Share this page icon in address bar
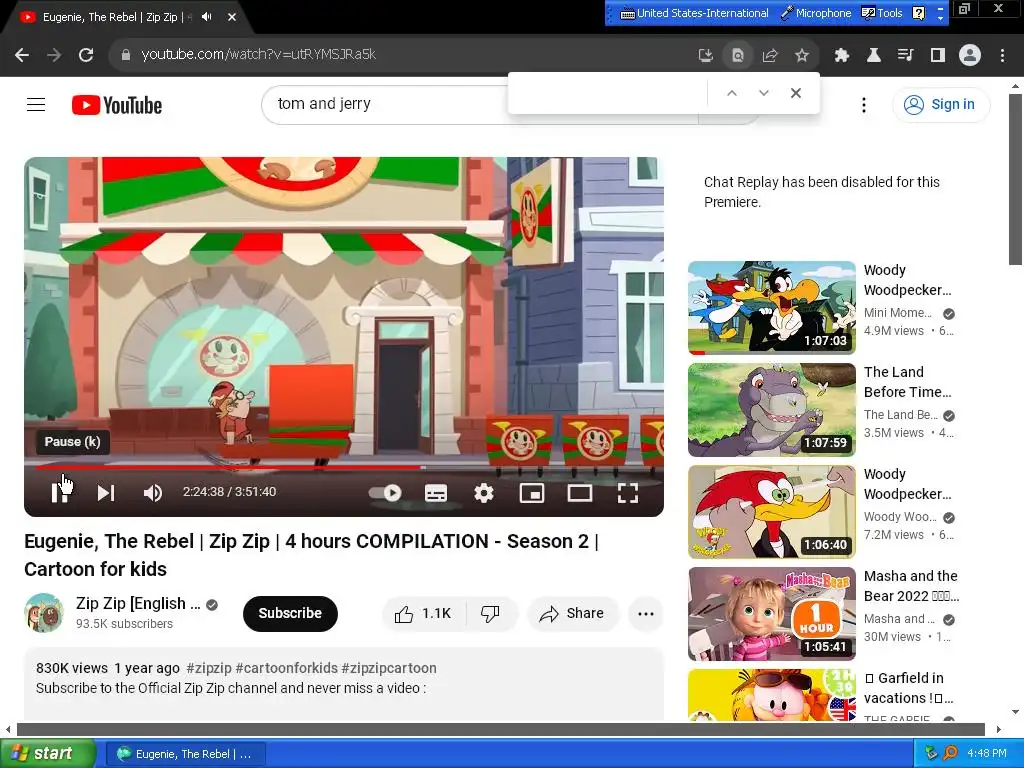Viewport: 1024px width, 768px height. tap(770, 56)
